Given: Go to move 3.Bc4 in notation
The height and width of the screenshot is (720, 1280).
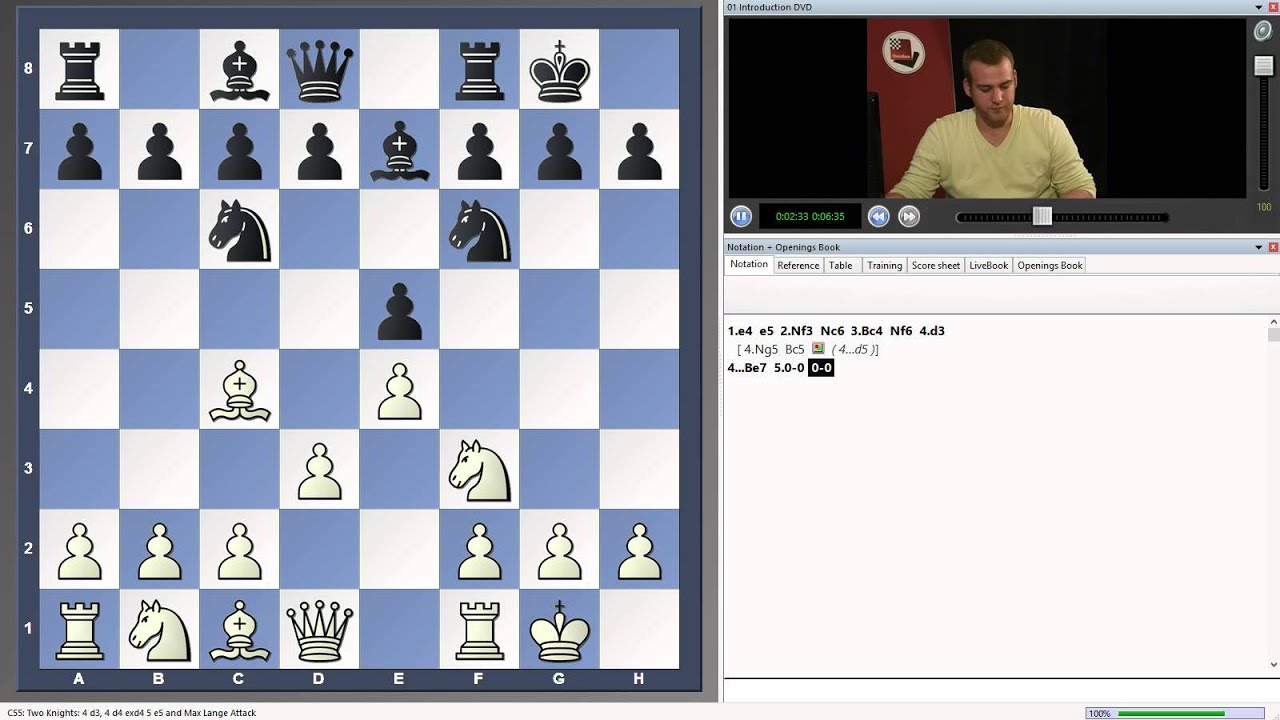Looking at the screenshot, I should (868, 331).
